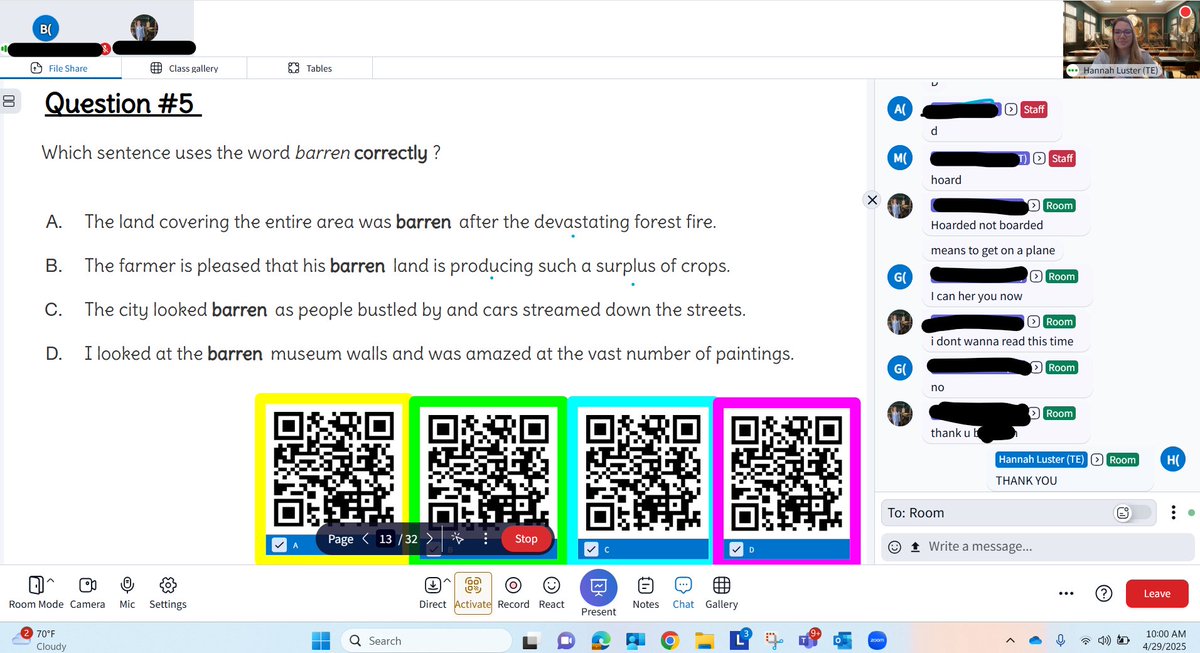Click the Activate QR icon
Screen dimensions: 1200x653
473,591
